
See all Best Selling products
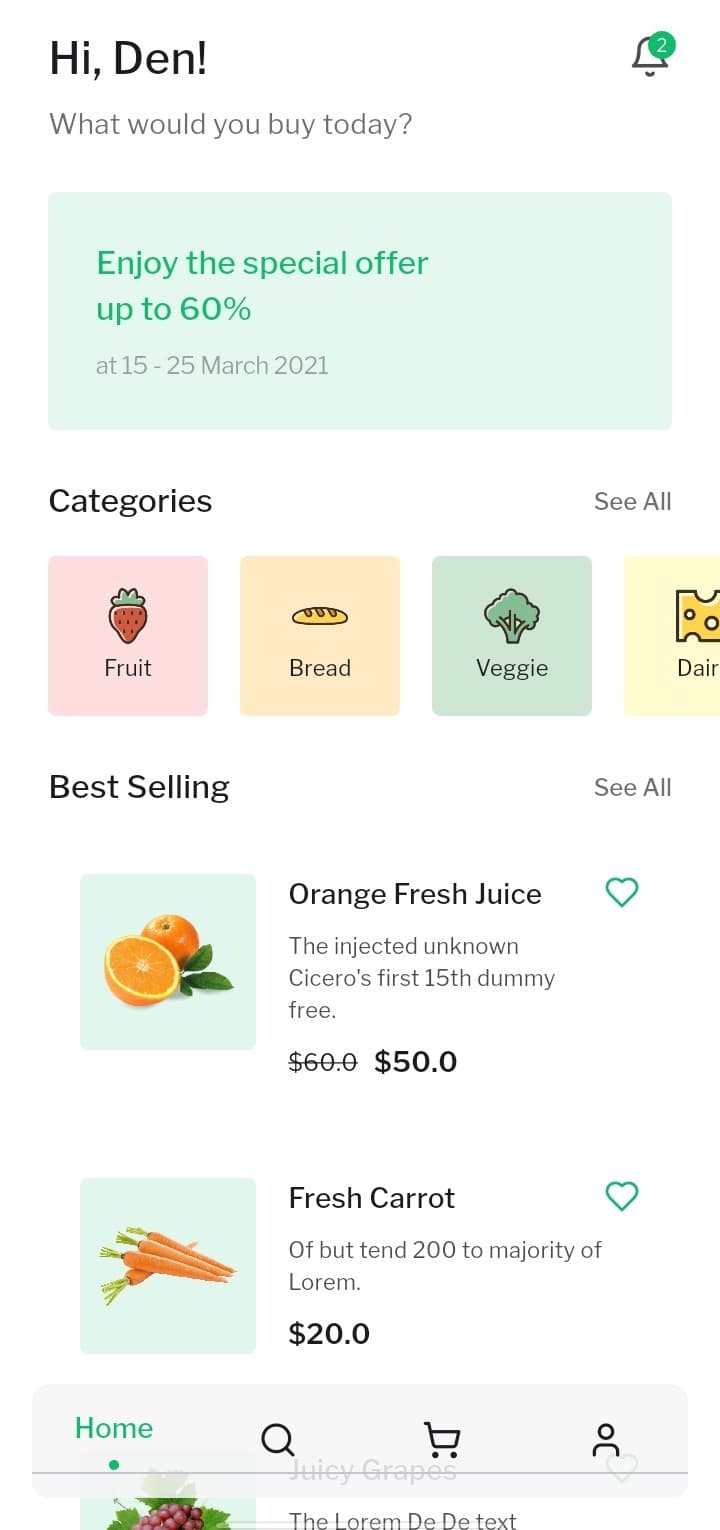[x=632, y=788]
